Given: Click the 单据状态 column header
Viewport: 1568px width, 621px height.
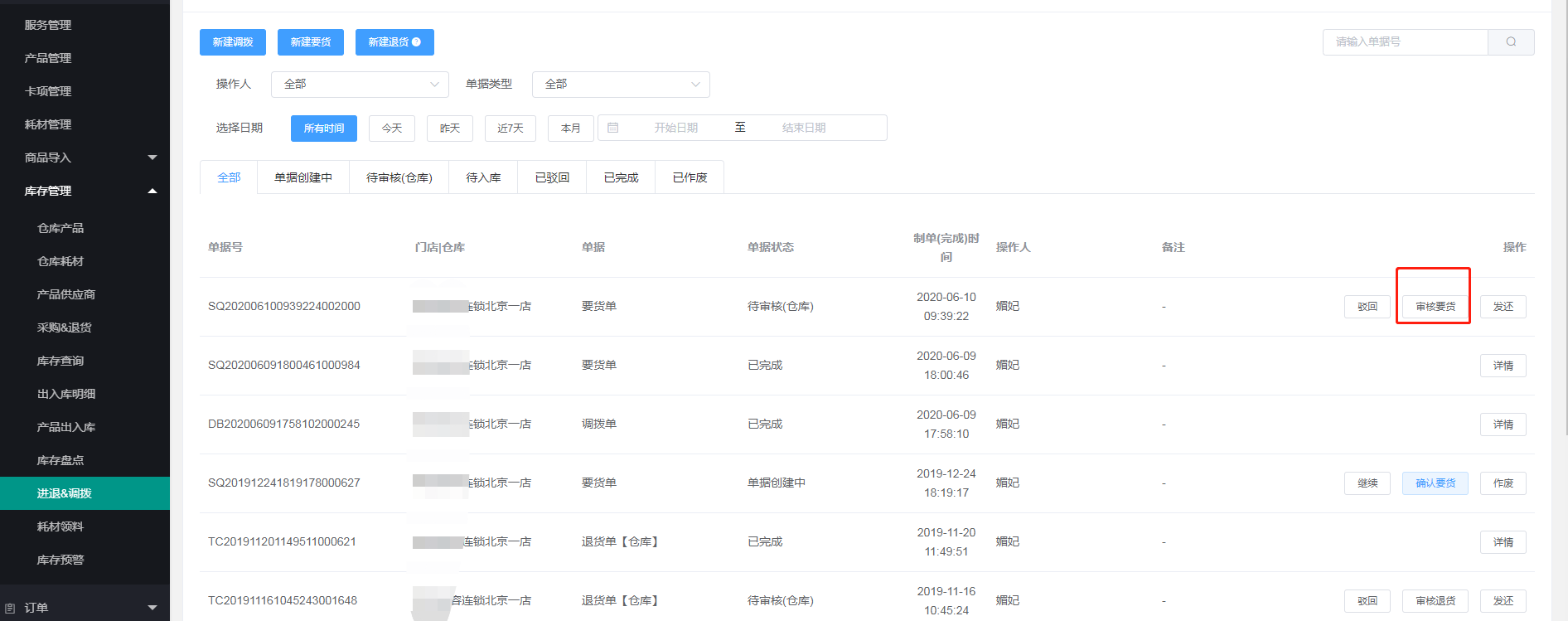Looking at the screenshot, I should pos(770,247).
